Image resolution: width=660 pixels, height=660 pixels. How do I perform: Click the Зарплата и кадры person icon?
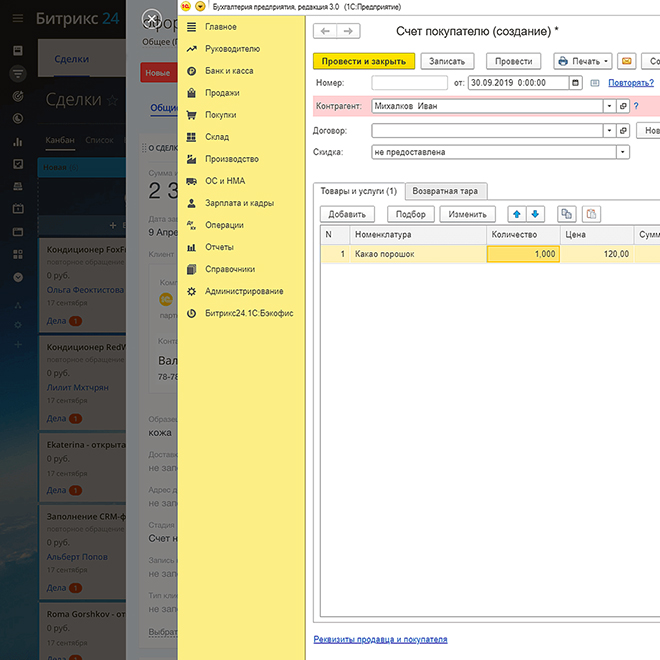[x=192, y=203]
